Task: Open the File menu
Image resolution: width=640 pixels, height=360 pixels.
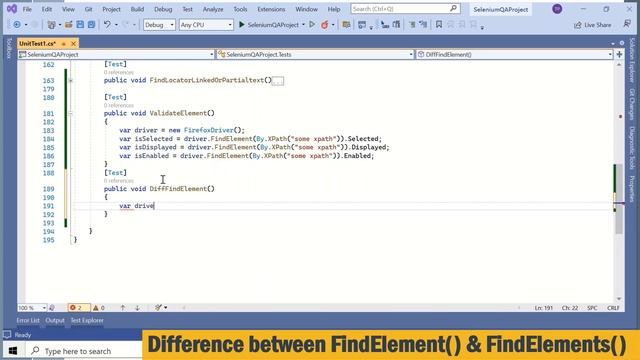Action: point(27,9)
